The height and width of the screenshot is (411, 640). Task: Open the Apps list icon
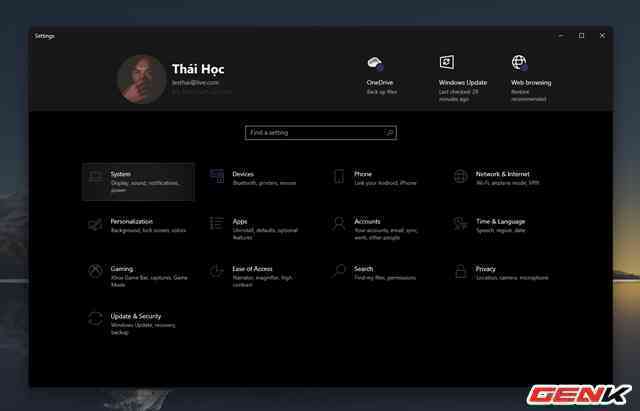coord(217,224)
